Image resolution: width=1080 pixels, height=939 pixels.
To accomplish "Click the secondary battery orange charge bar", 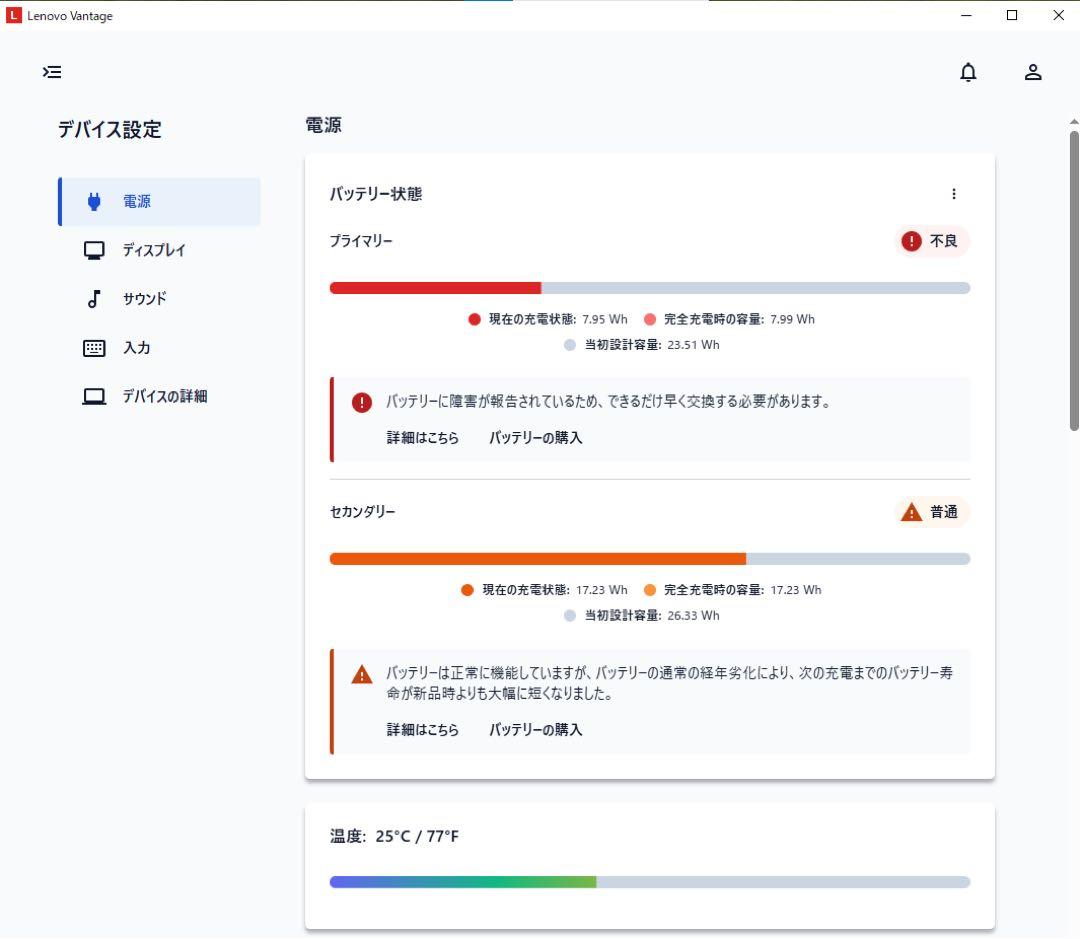I will pos(538,559).
